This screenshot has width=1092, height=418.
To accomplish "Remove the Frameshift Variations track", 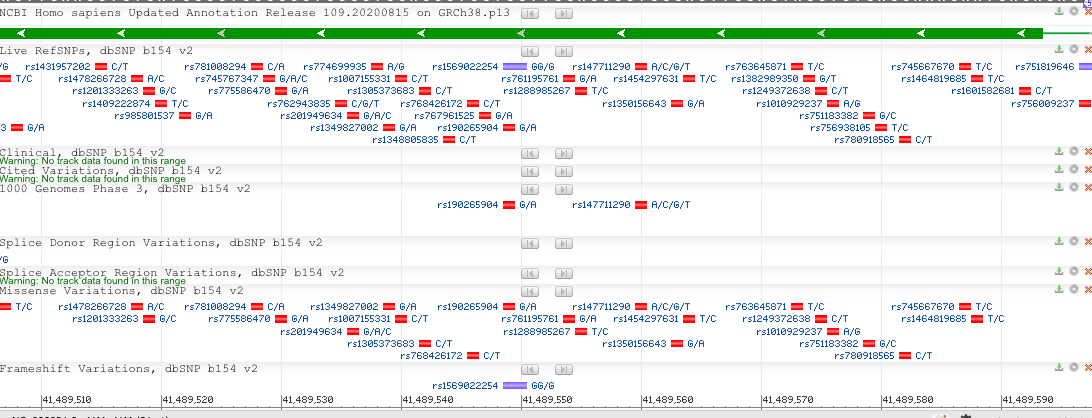I will coord(1088,368).
